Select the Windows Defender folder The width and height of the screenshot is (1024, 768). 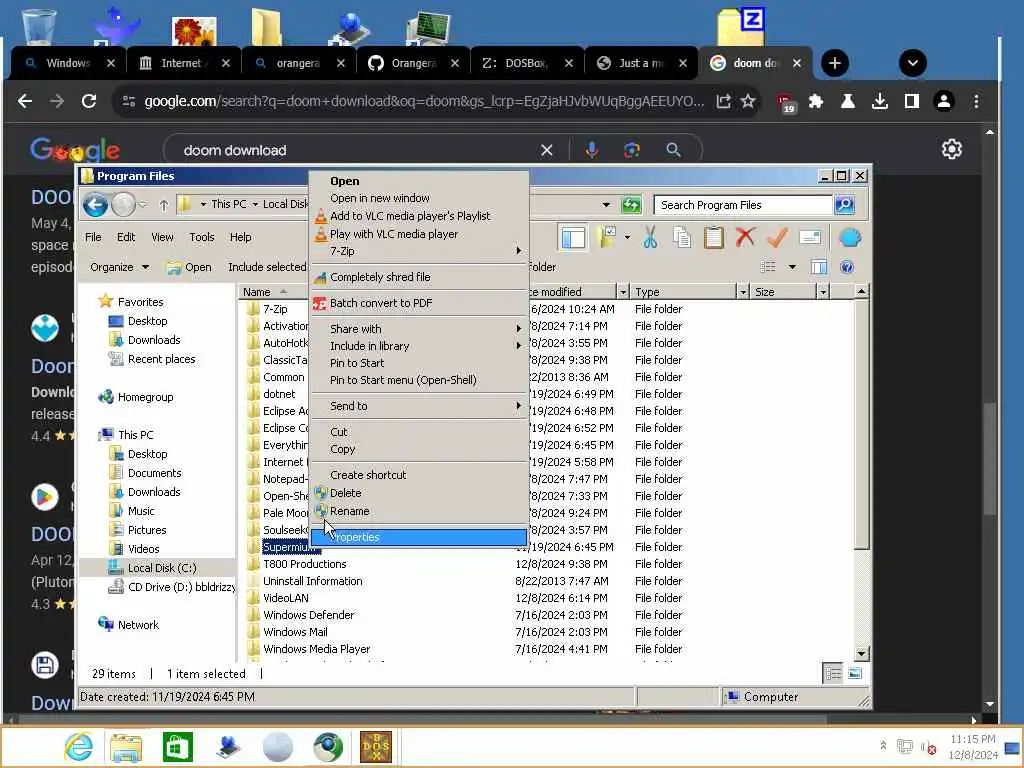(308, 615)
